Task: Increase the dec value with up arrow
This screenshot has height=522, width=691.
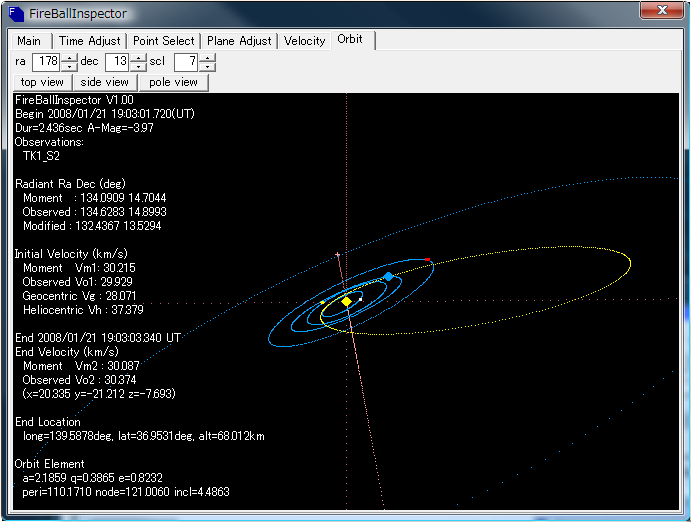Action: [x=138, y=58]
